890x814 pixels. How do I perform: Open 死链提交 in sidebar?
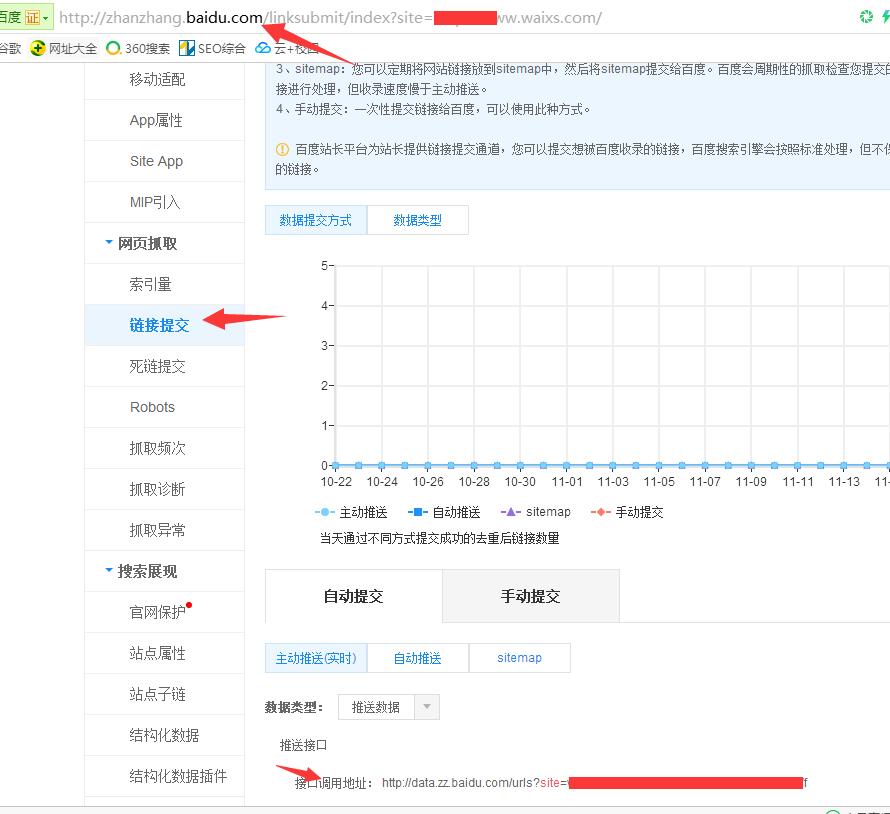[165, 366]
